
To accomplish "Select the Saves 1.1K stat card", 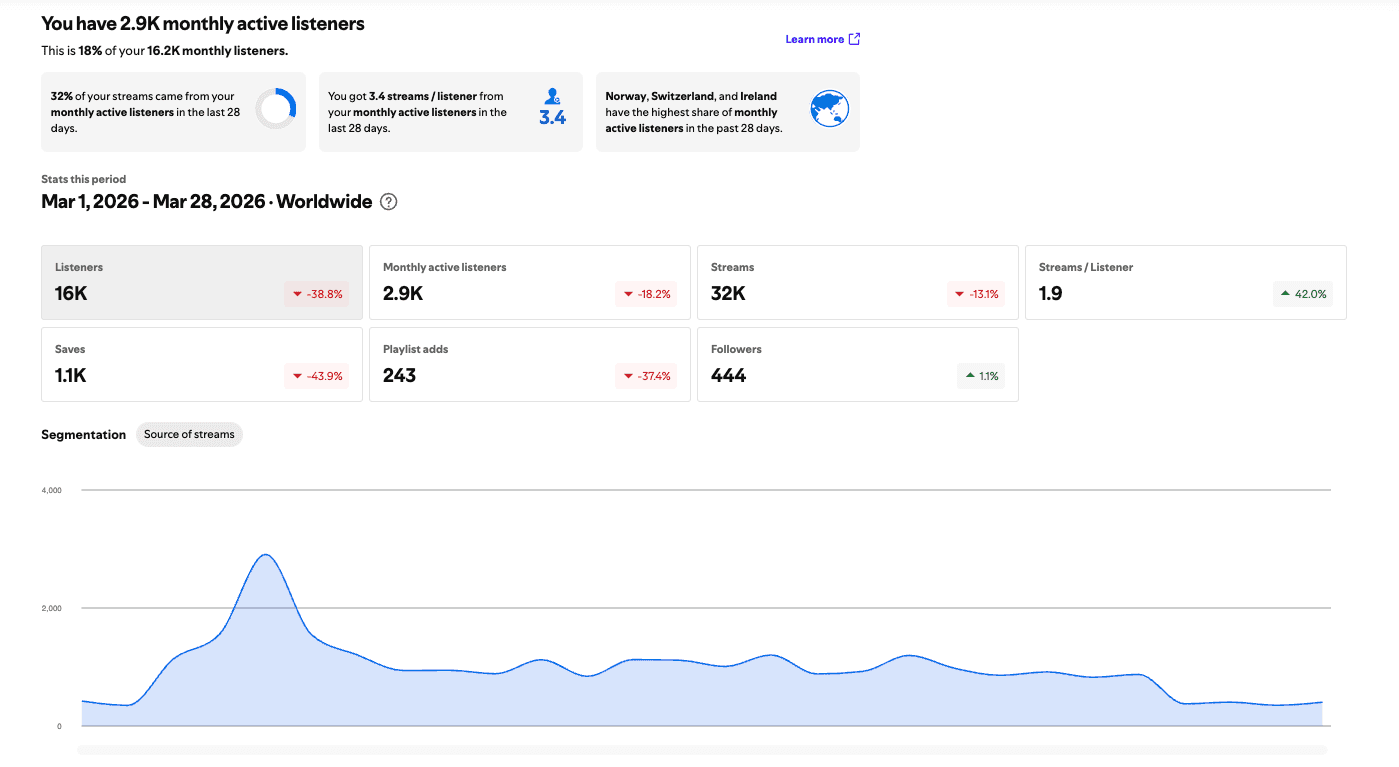I will [x=202, y=365].
